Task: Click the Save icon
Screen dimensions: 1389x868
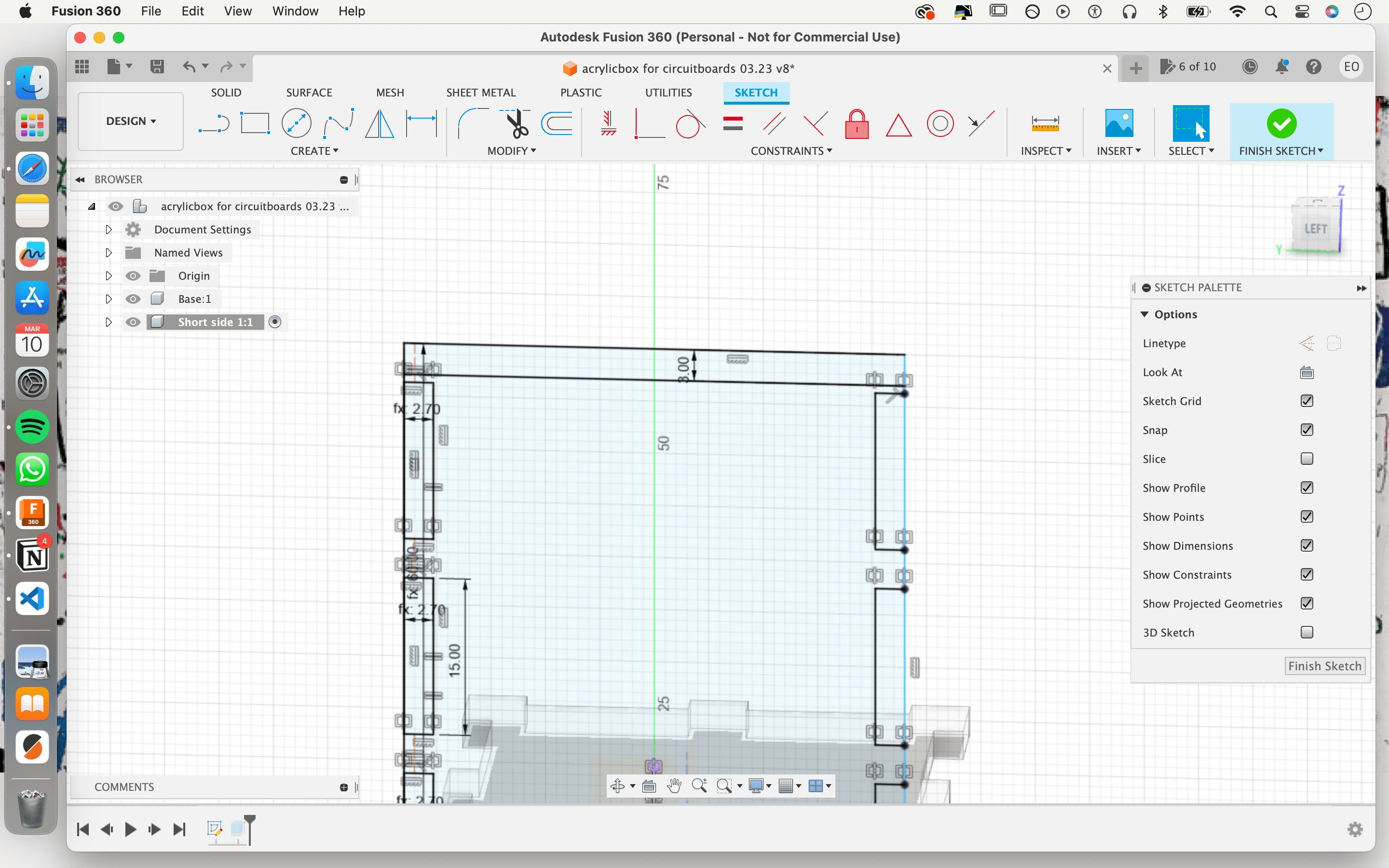Action: click(157, 67)
